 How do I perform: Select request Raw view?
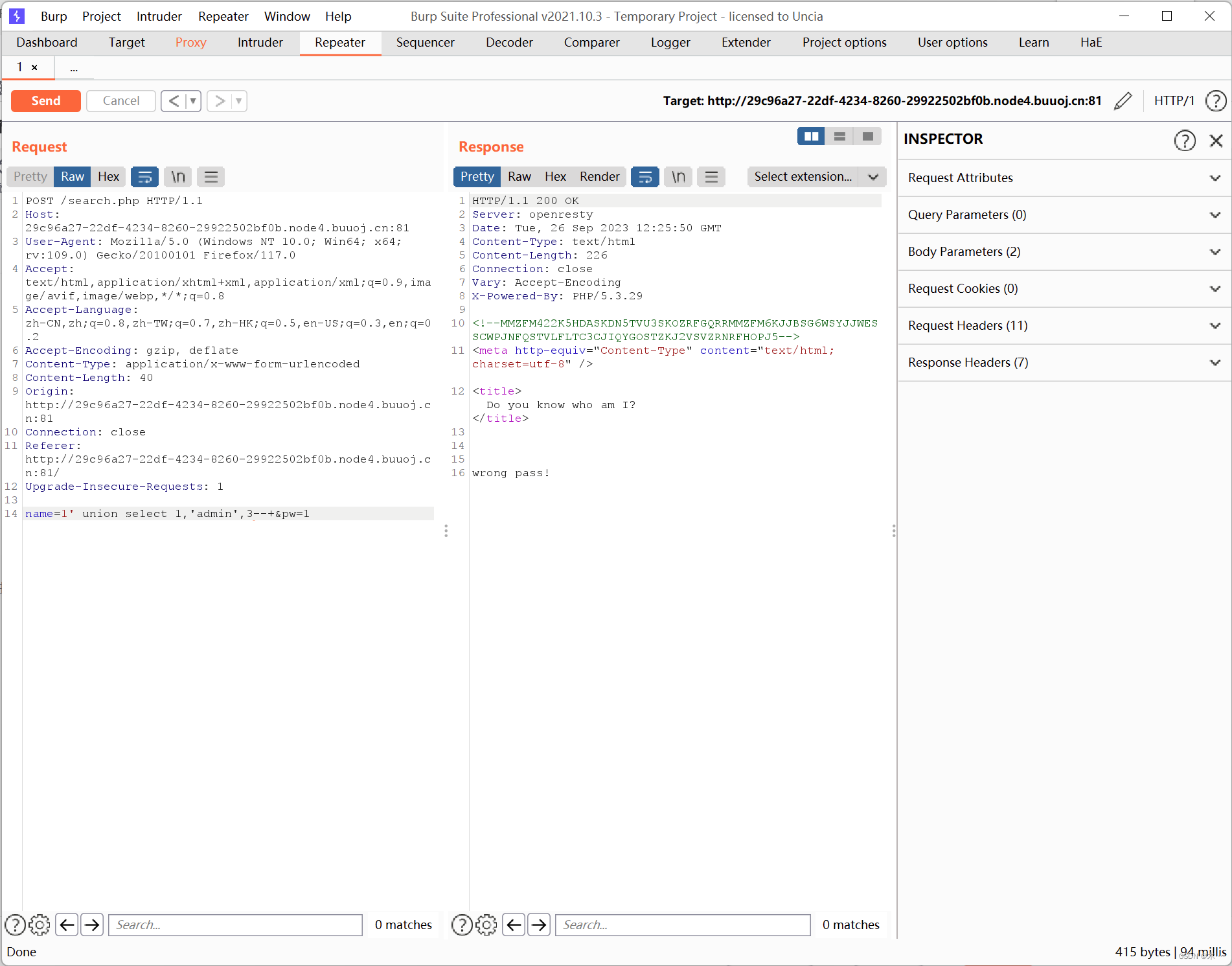pyautogui.click(x=73, y=176)
